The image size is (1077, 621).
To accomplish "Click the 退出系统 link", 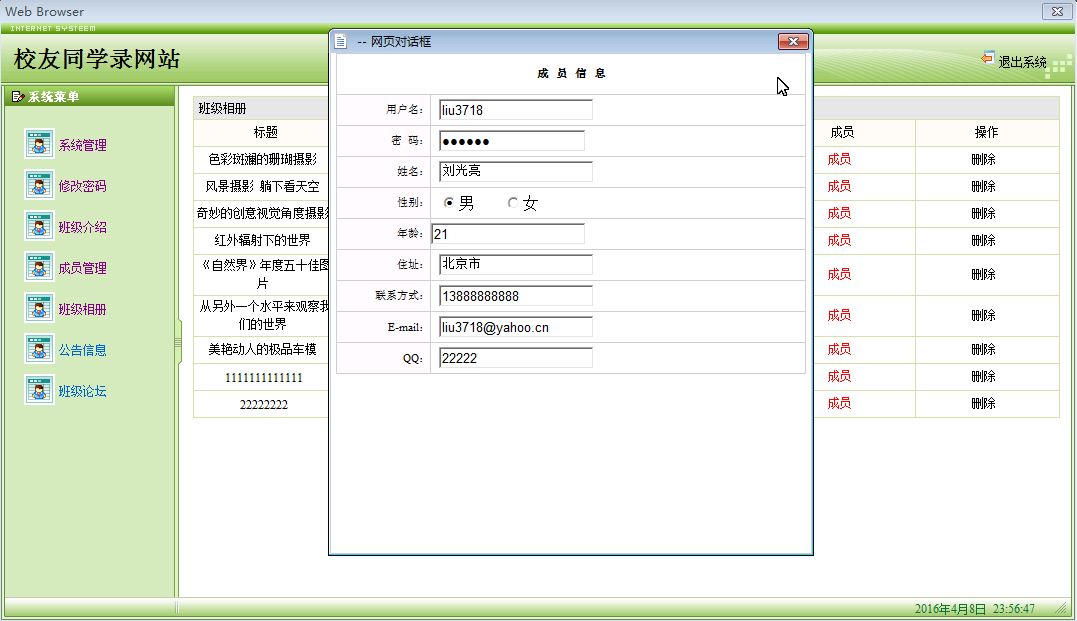I will 1022,62.
